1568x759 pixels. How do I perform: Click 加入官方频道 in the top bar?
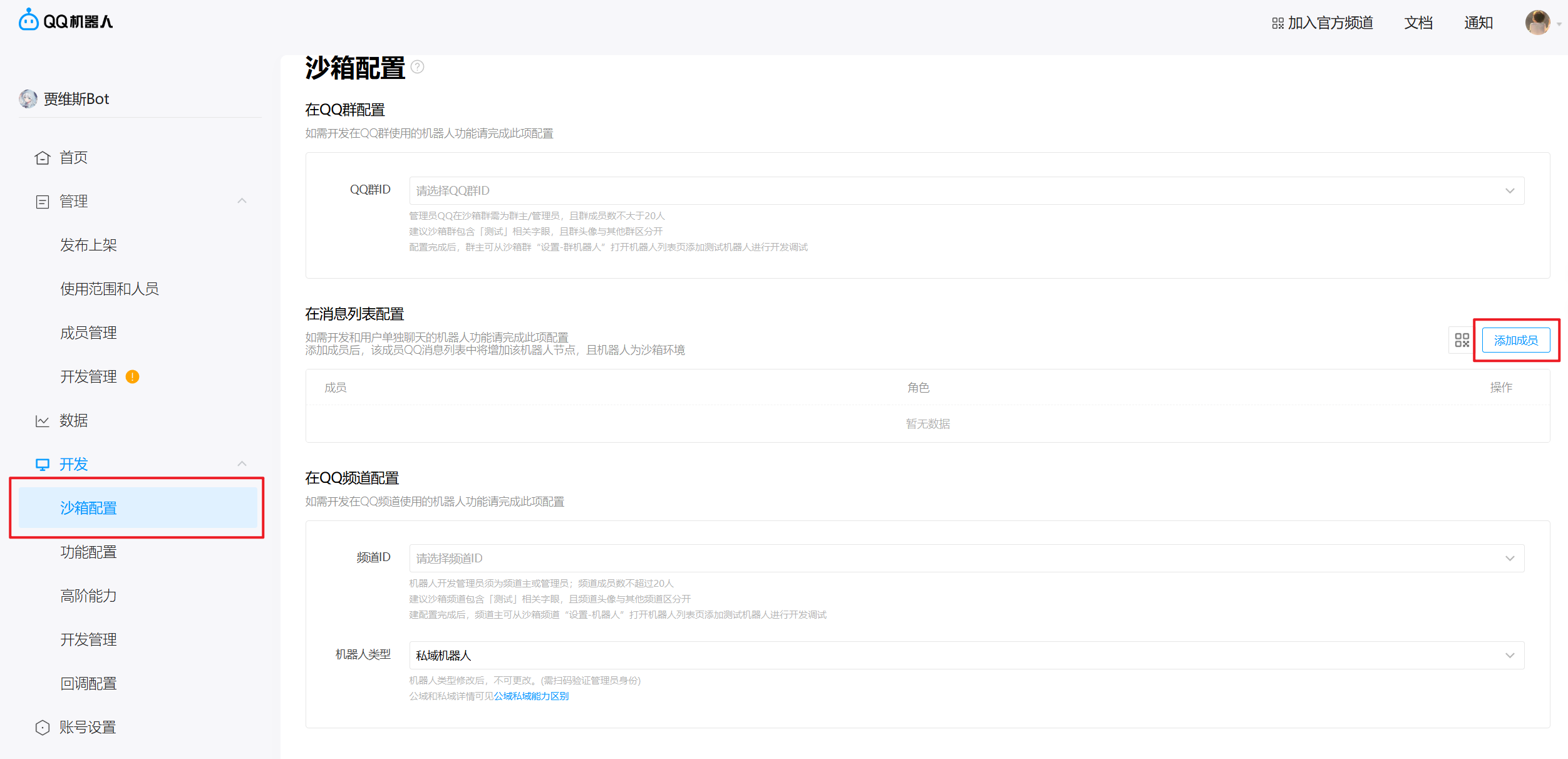pos(1330,23)
